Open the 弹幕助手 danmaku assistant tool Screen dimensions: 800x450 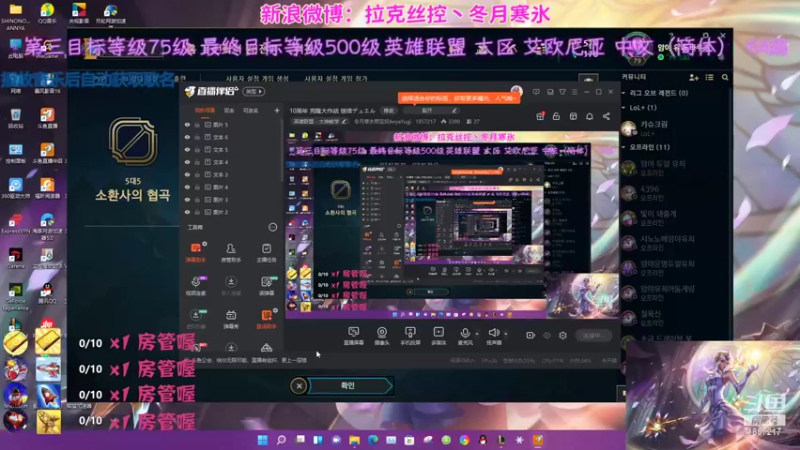click(195, 252)
